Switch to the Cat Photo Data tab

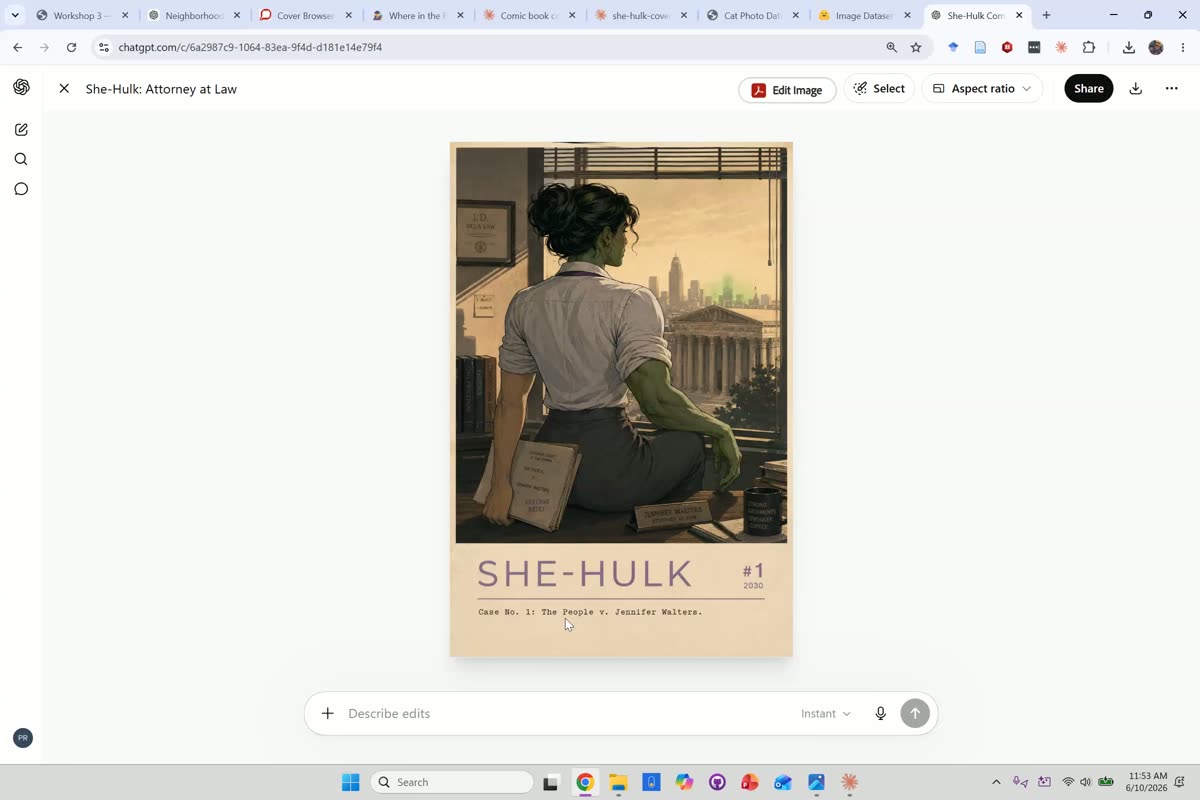coord(752,15)
